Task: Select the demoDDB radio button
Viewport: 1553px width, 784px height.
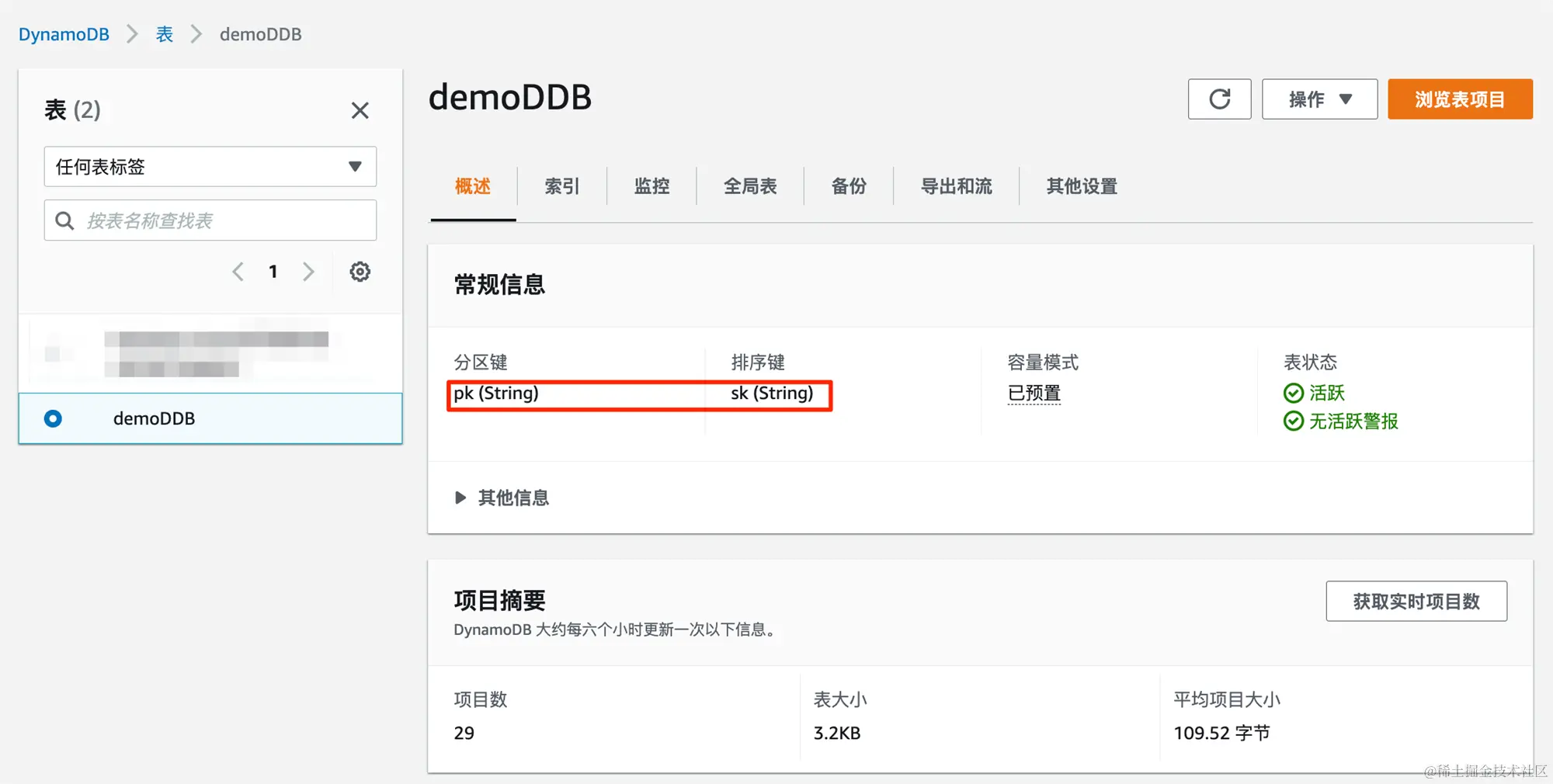Action: click(53, 418)
